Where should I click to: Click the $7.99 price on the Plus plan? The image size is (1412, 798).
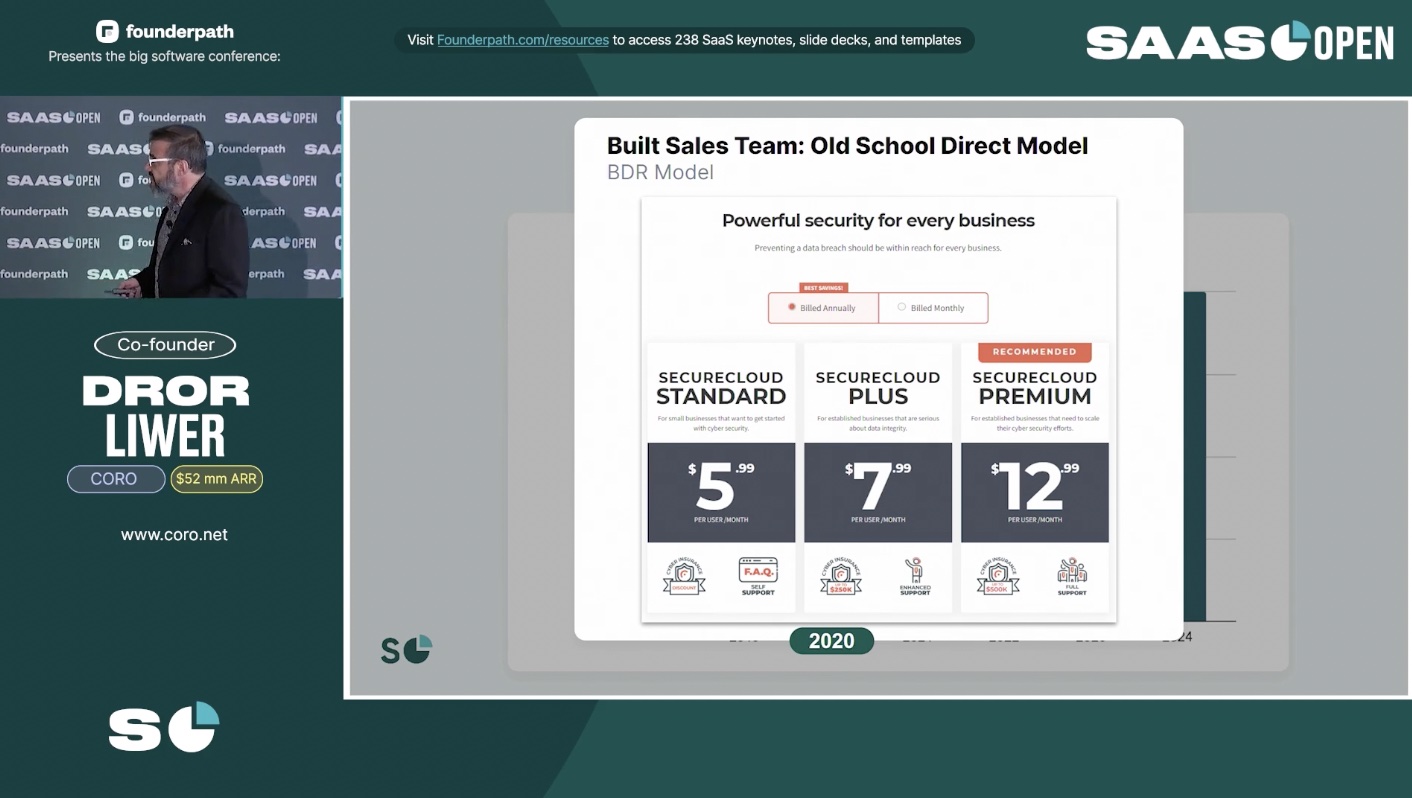[878, 485]
